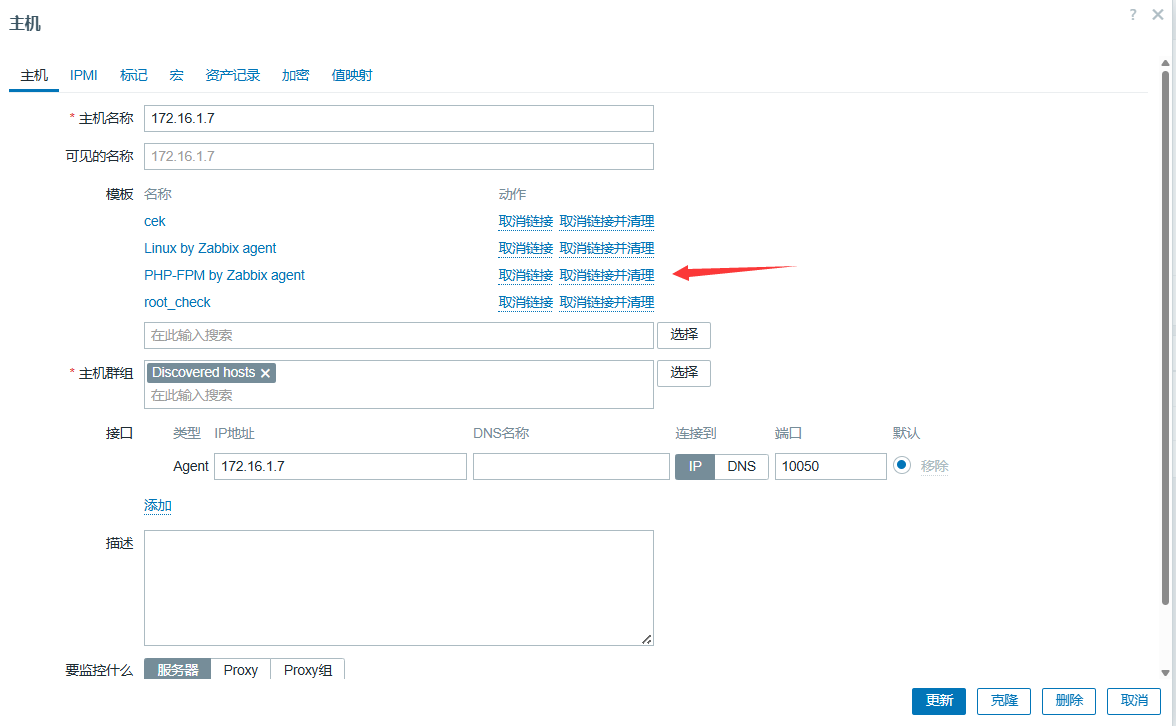Click 选择 button for host groups

684,373
